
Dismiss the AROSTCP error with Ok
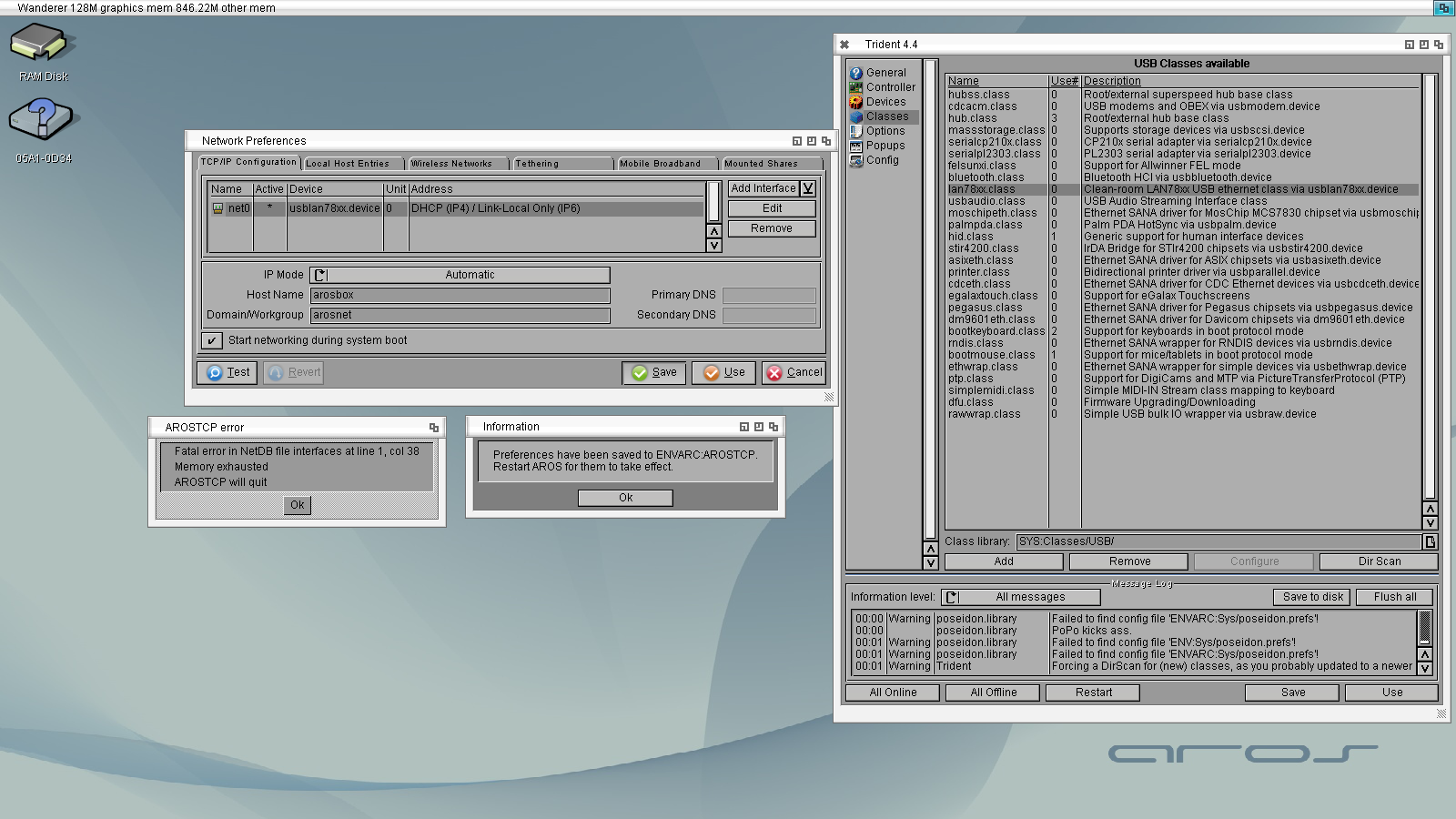point(298,505)
